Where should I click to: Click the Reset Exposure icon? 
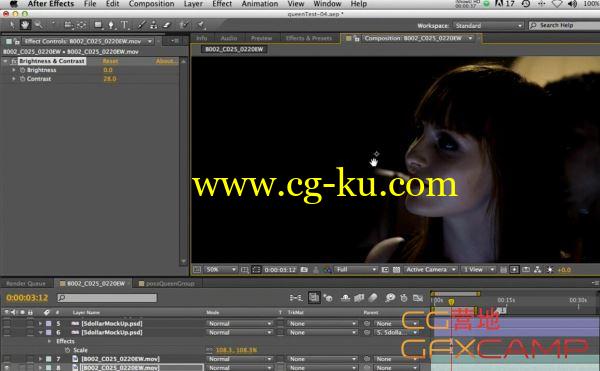coord(550,270)
